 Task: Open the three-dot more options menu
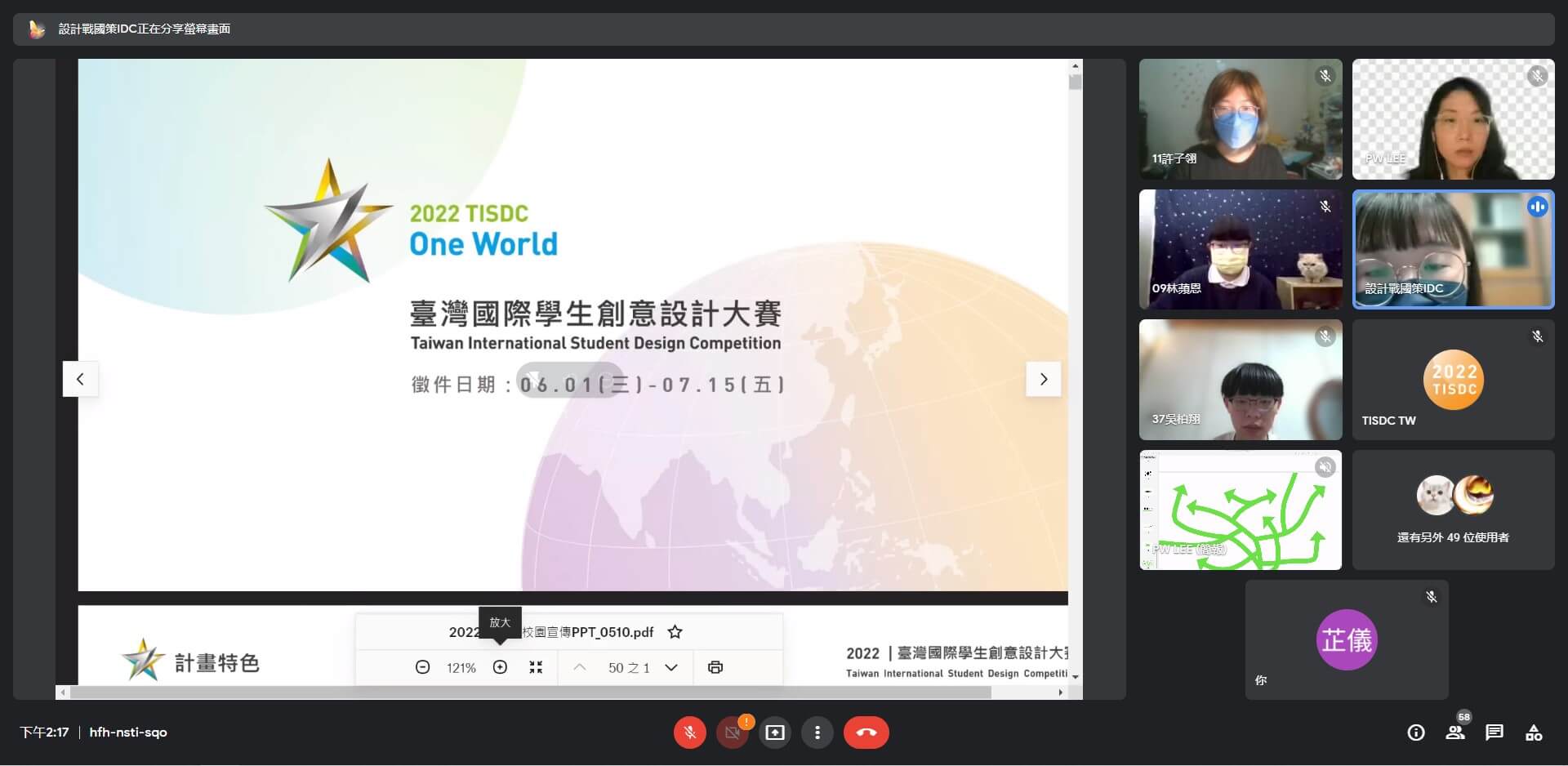click(817, 733)
